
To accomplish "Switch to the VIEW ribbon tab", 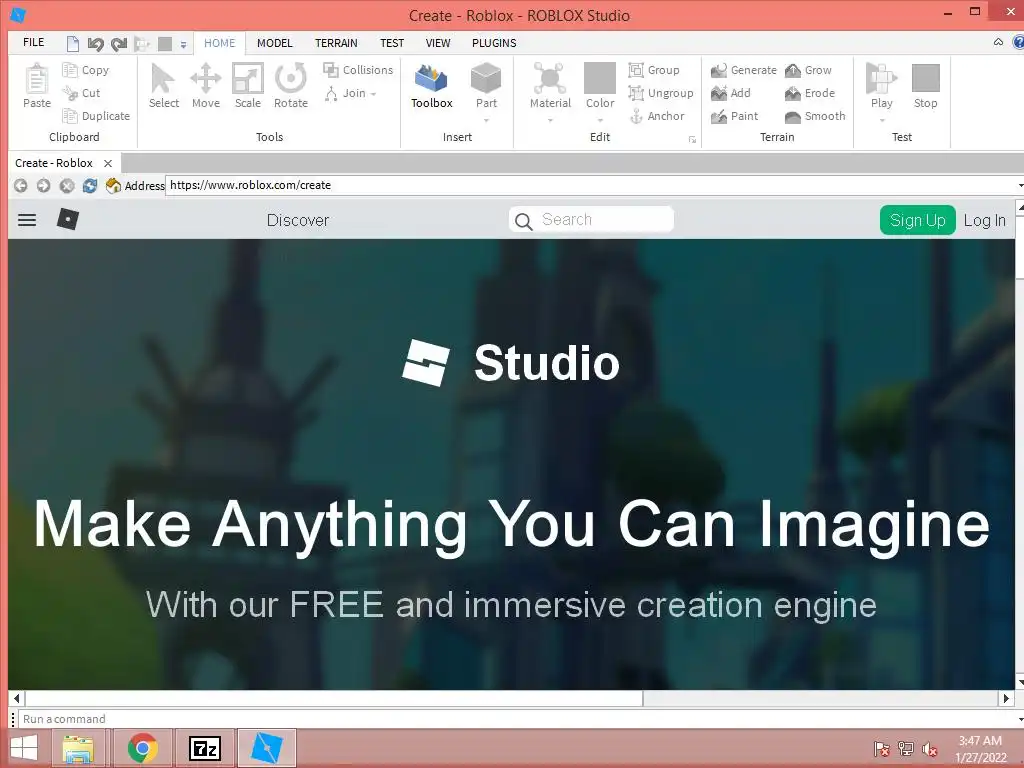I will [438, 43].
